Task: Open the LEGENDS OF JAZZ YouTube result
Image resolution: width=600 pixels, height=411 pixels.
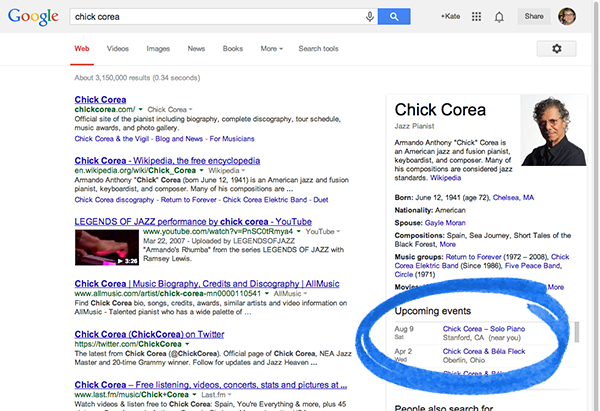Action: [x=193, y=222]
